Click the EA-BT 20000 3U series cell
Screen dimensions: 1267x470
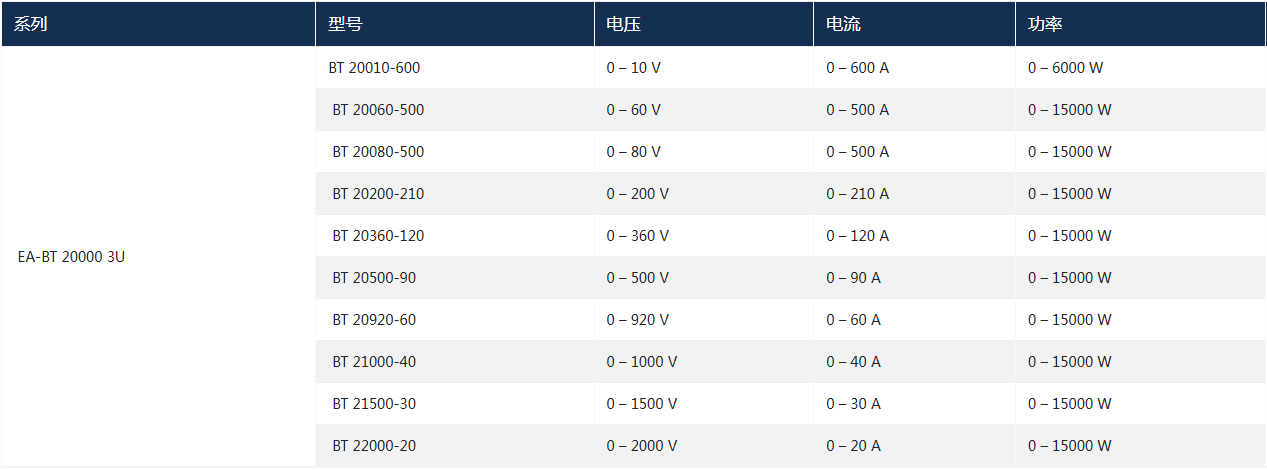pyautogui.click(x=71, y=257)
